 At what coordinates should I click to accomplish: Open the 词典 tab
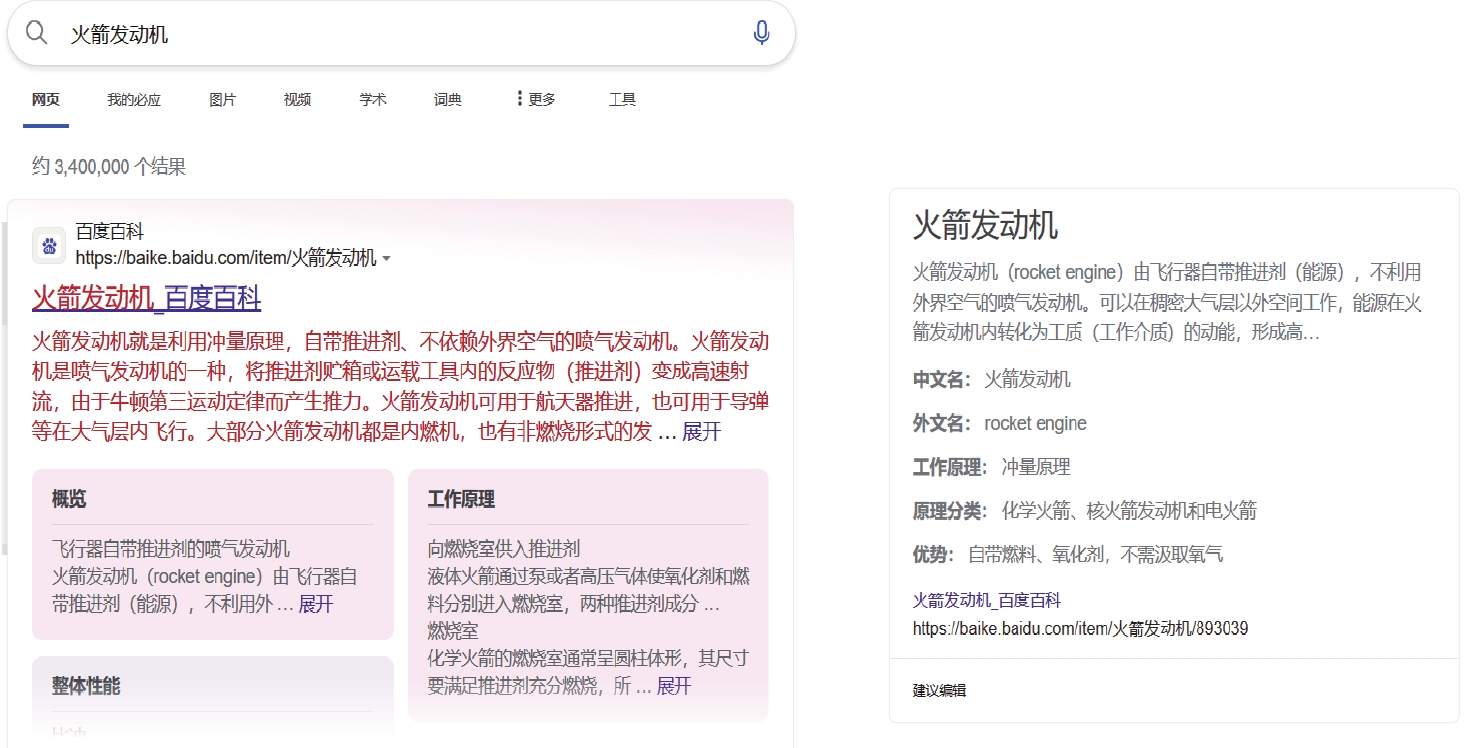pyautogui.click(x=447, y=99)
